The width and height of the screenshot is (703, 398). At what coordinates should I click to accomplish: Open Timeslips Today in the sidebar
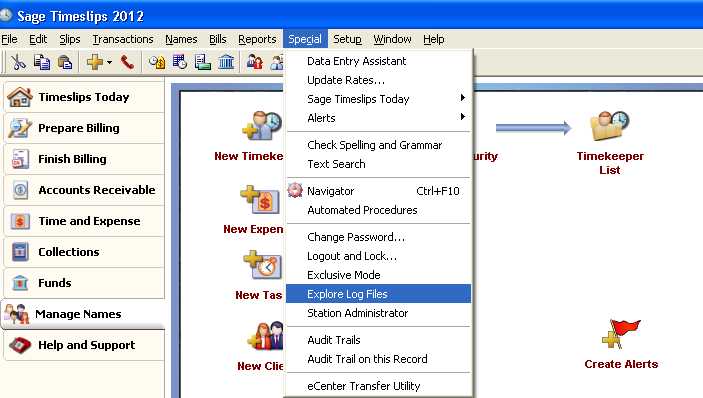[84, 97]
